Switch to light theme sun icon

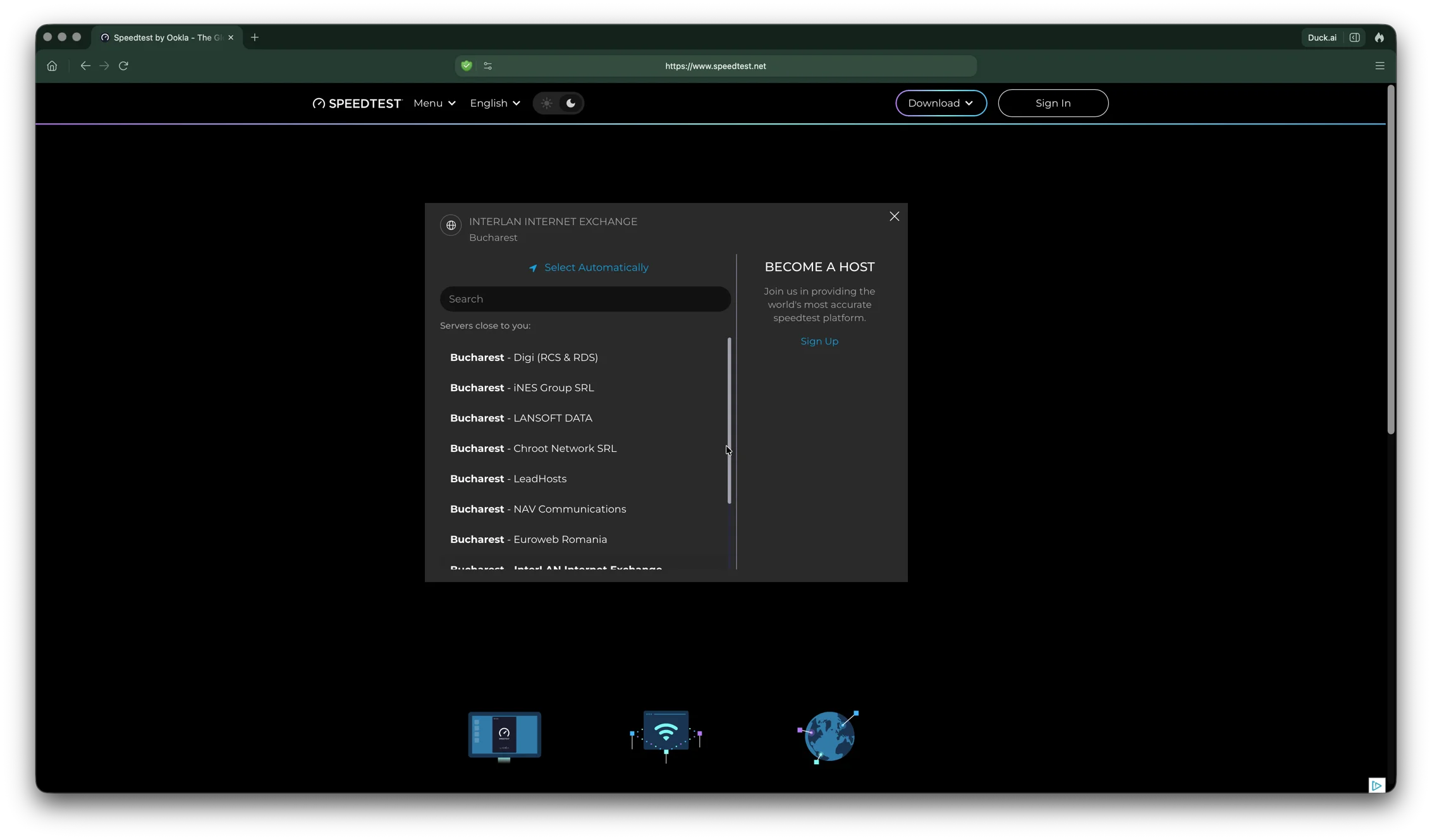coord(547,103)
